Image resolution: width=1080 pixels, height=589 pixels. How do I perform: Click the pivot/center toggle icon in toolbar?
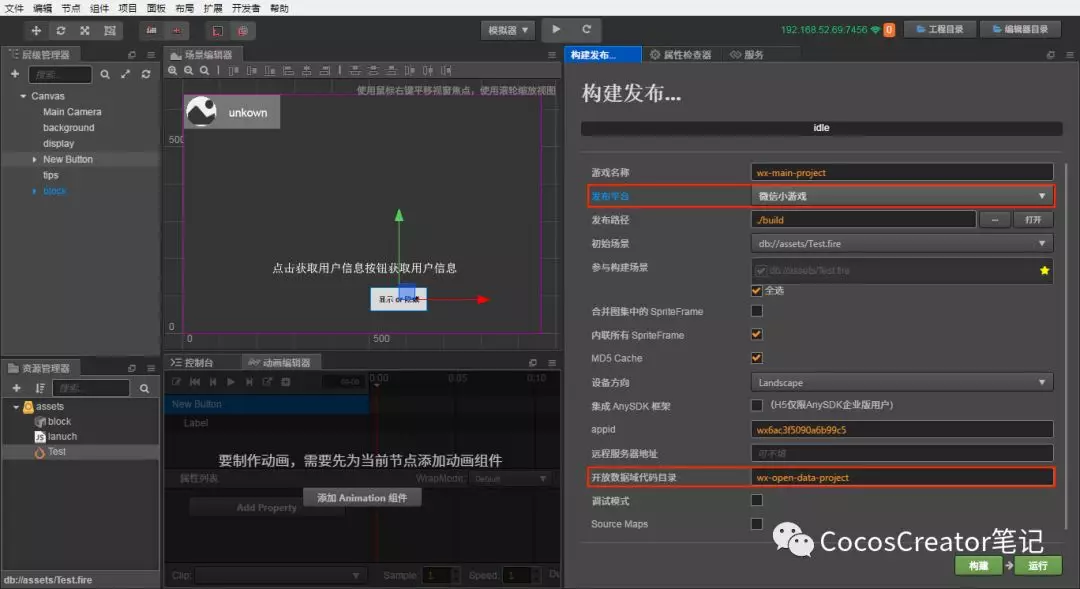tap(152, 30)
